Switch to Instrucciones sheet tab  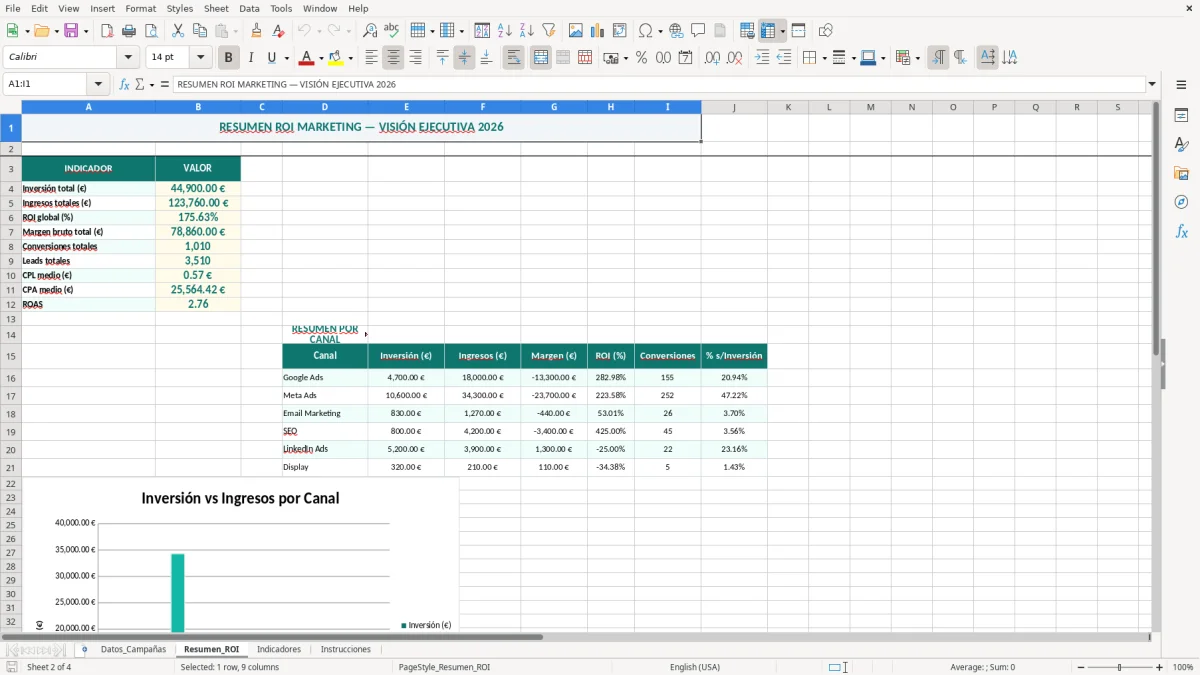coord(345,649)
